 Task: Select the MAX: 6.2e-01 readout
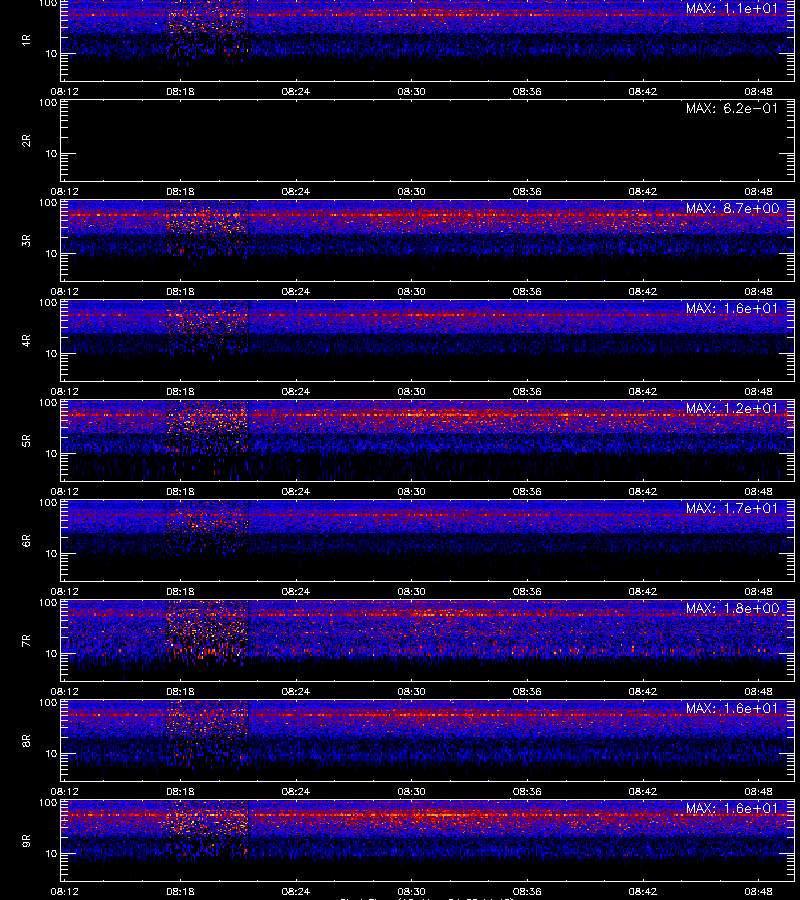pyautogui.click(x=732, y=108)
